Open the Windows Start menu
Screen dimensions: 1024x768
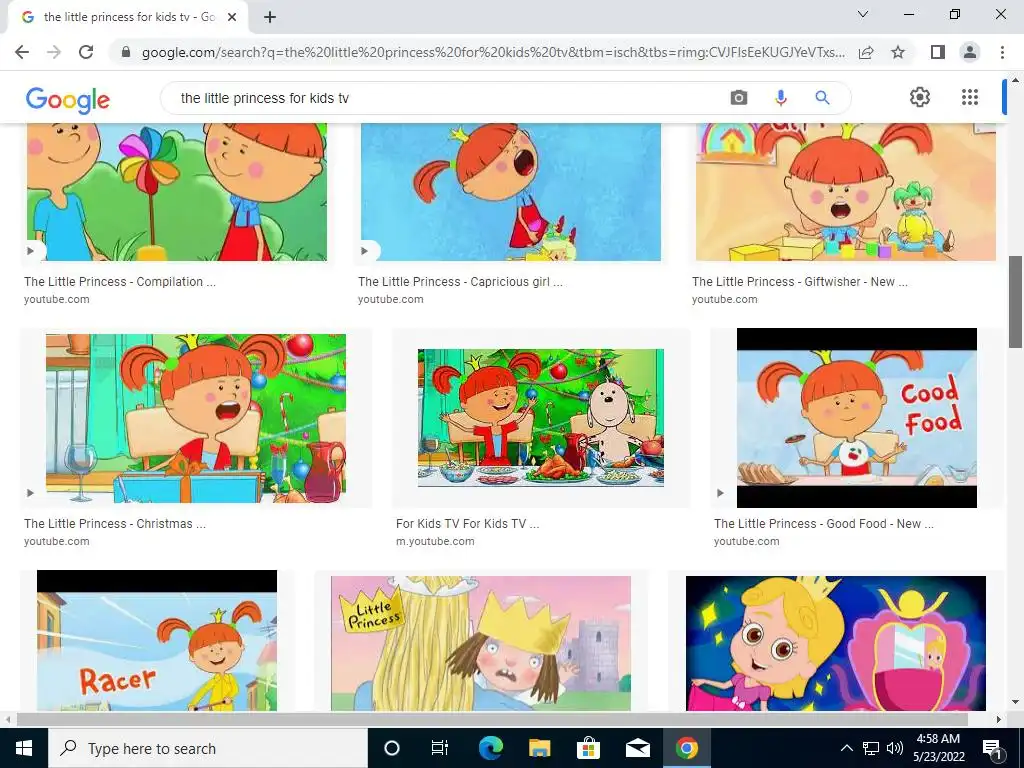(24, 748)
